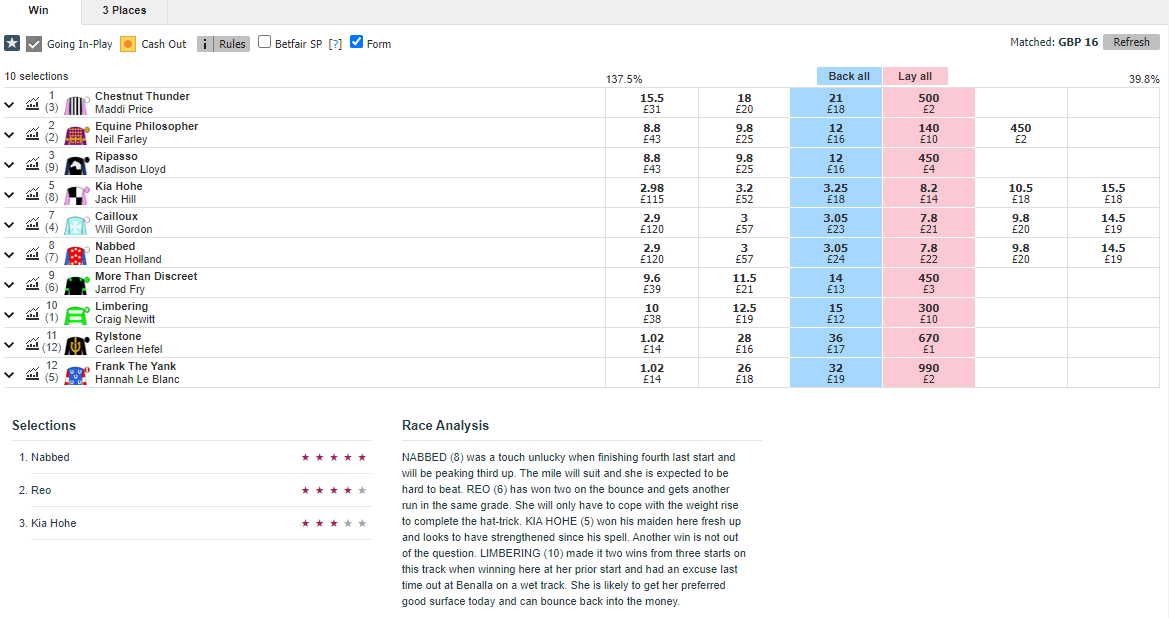Screen dimensions: 1169x618
Task: Click the star favourite icon
Action: [12, 43]
